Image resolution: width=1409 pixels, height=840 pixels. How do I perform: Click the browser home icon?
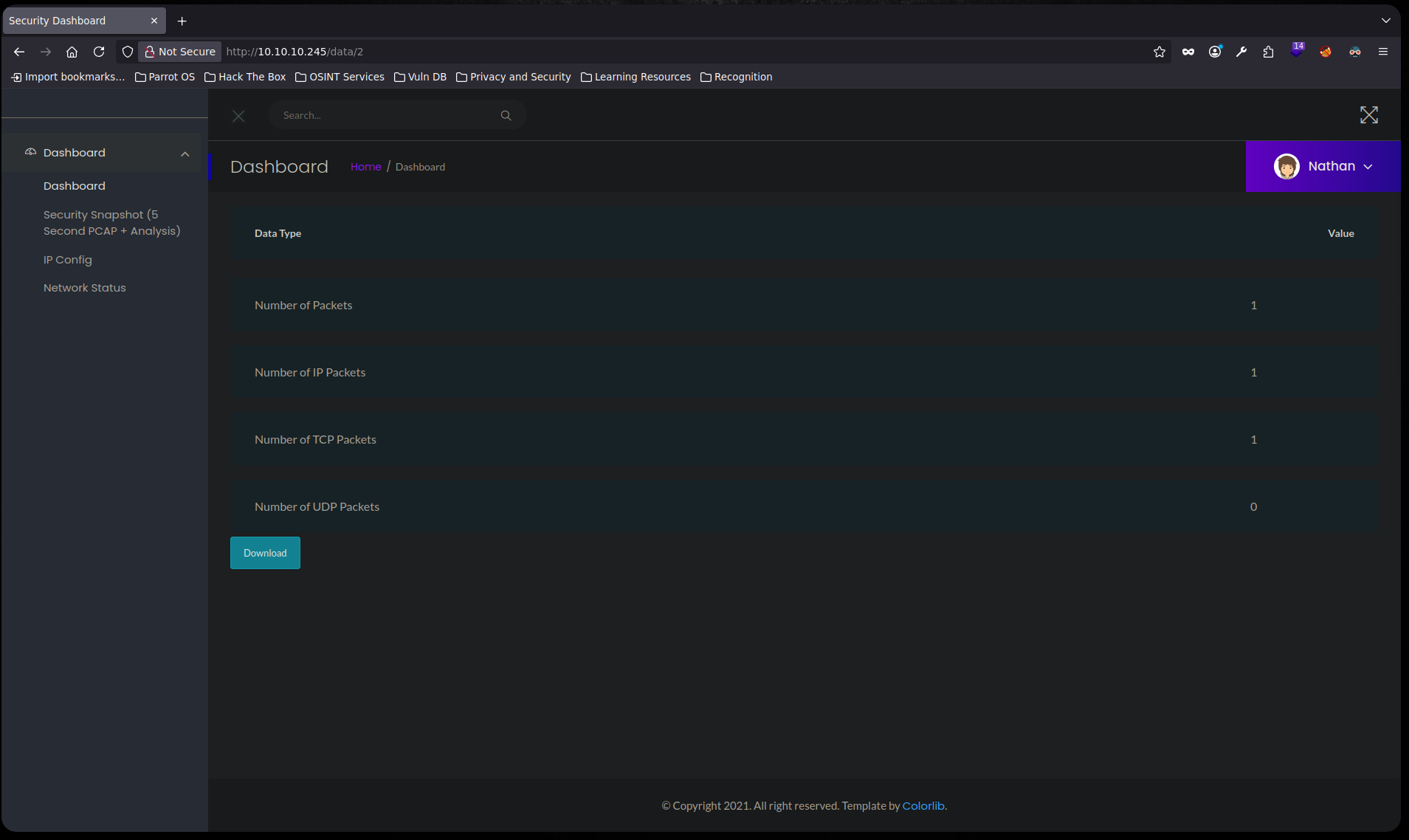[x=72, y=52]
